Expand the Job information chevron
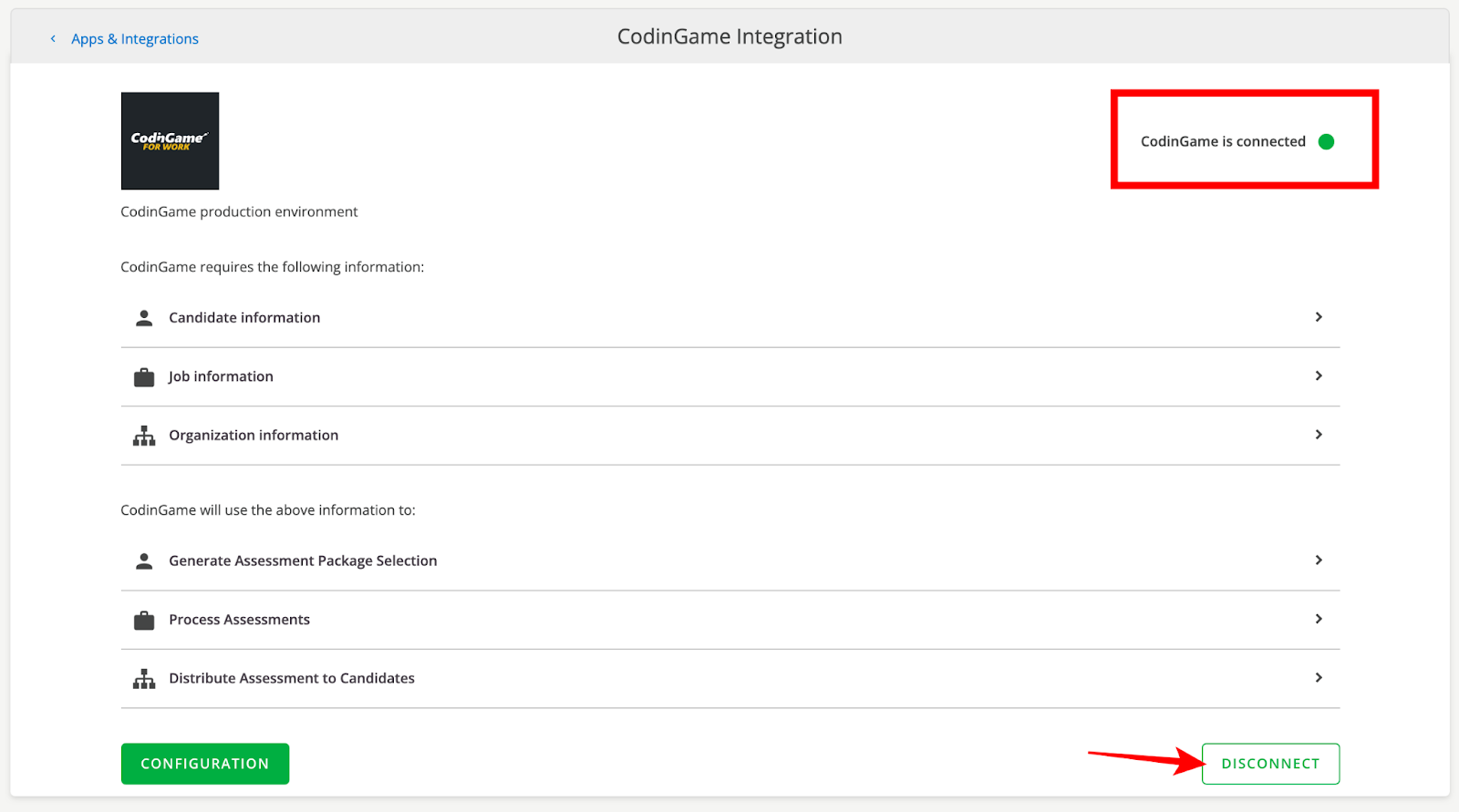 click(x=1319, y=375)
